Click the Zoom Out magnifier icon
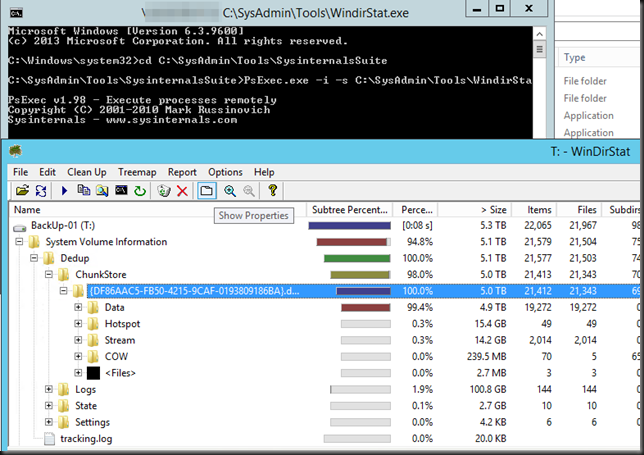644x455 pixels. tap(249, 191)
